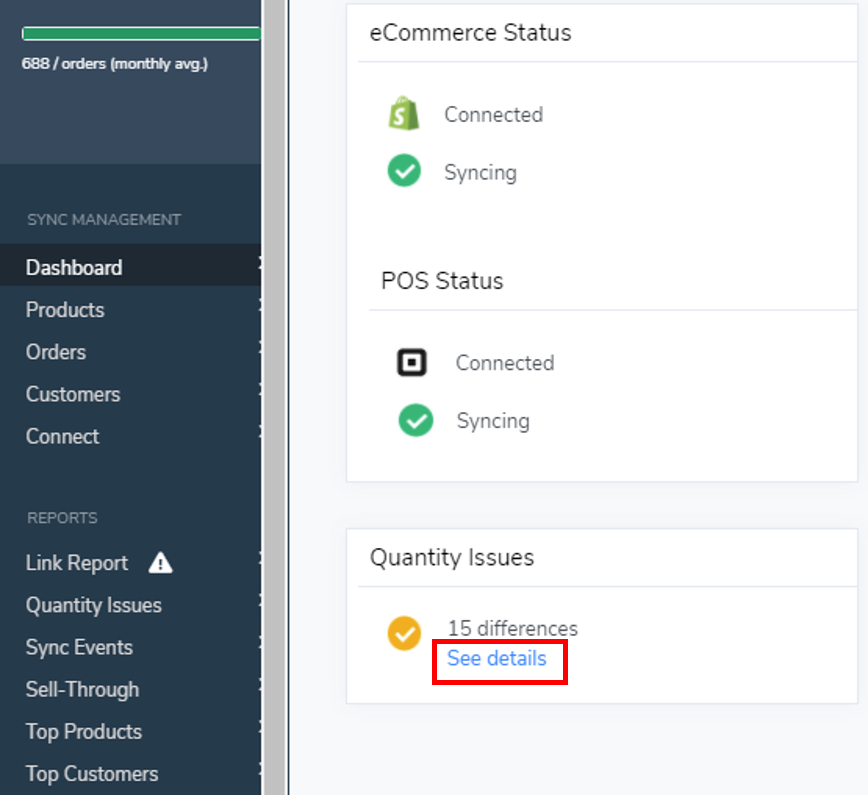Click the Link Report warning triangle icon
Image resolution: width=868 pixels, height=795 pixels.
160,563
